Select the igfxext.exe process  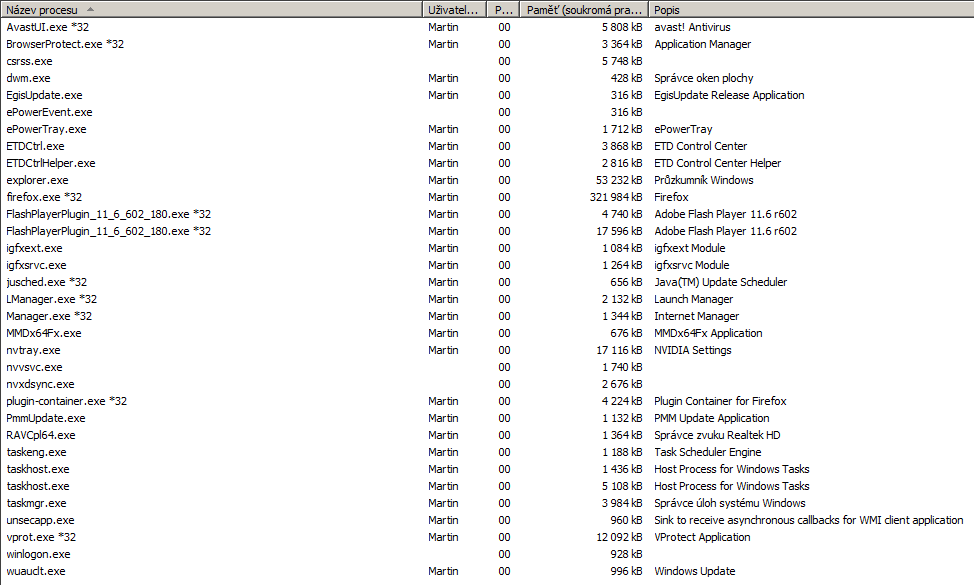[x=34, y=248]
